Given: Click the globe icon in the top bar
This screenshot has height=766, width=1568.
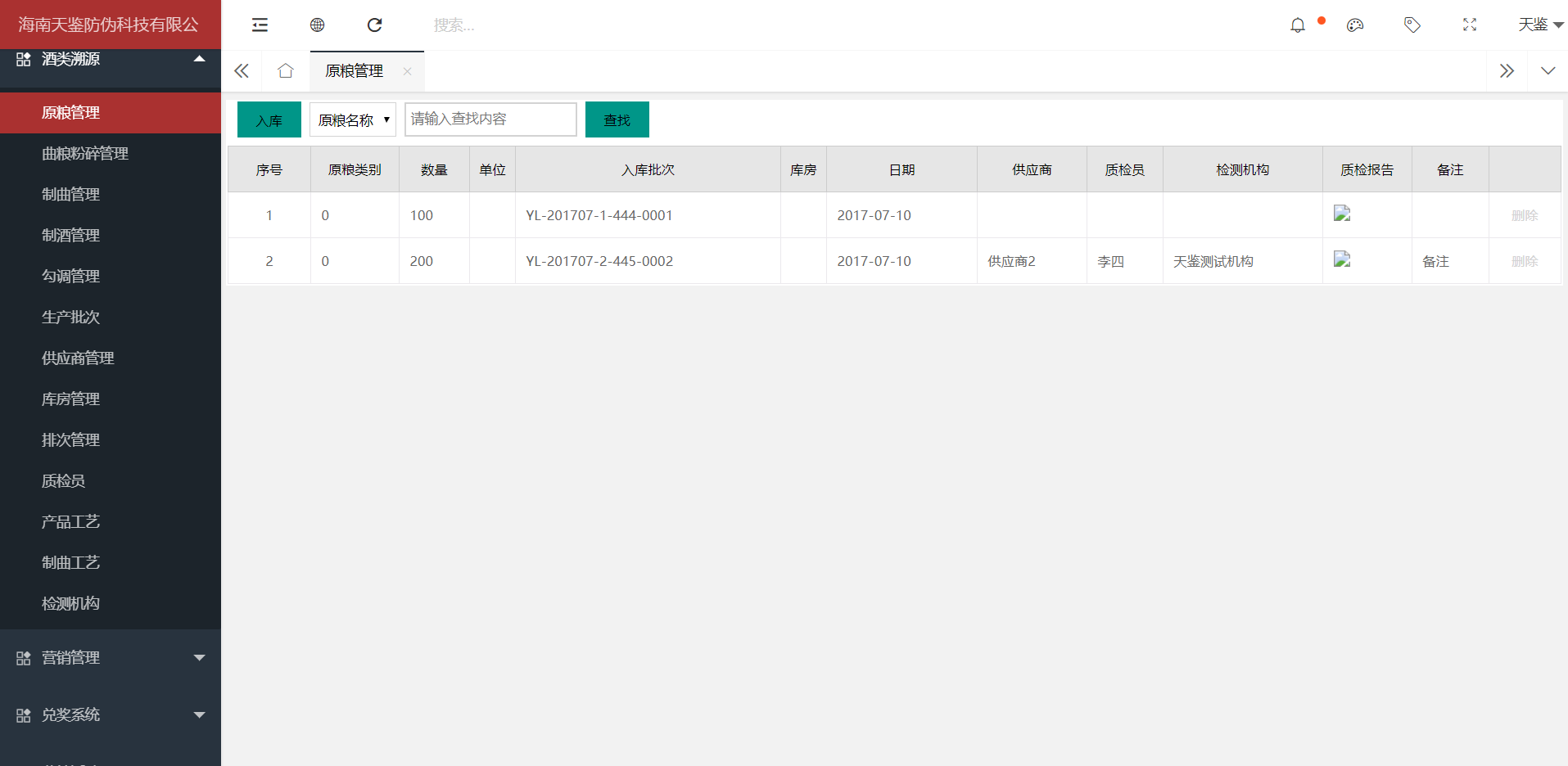Looking at the screenshot, I should click(317, 25).
